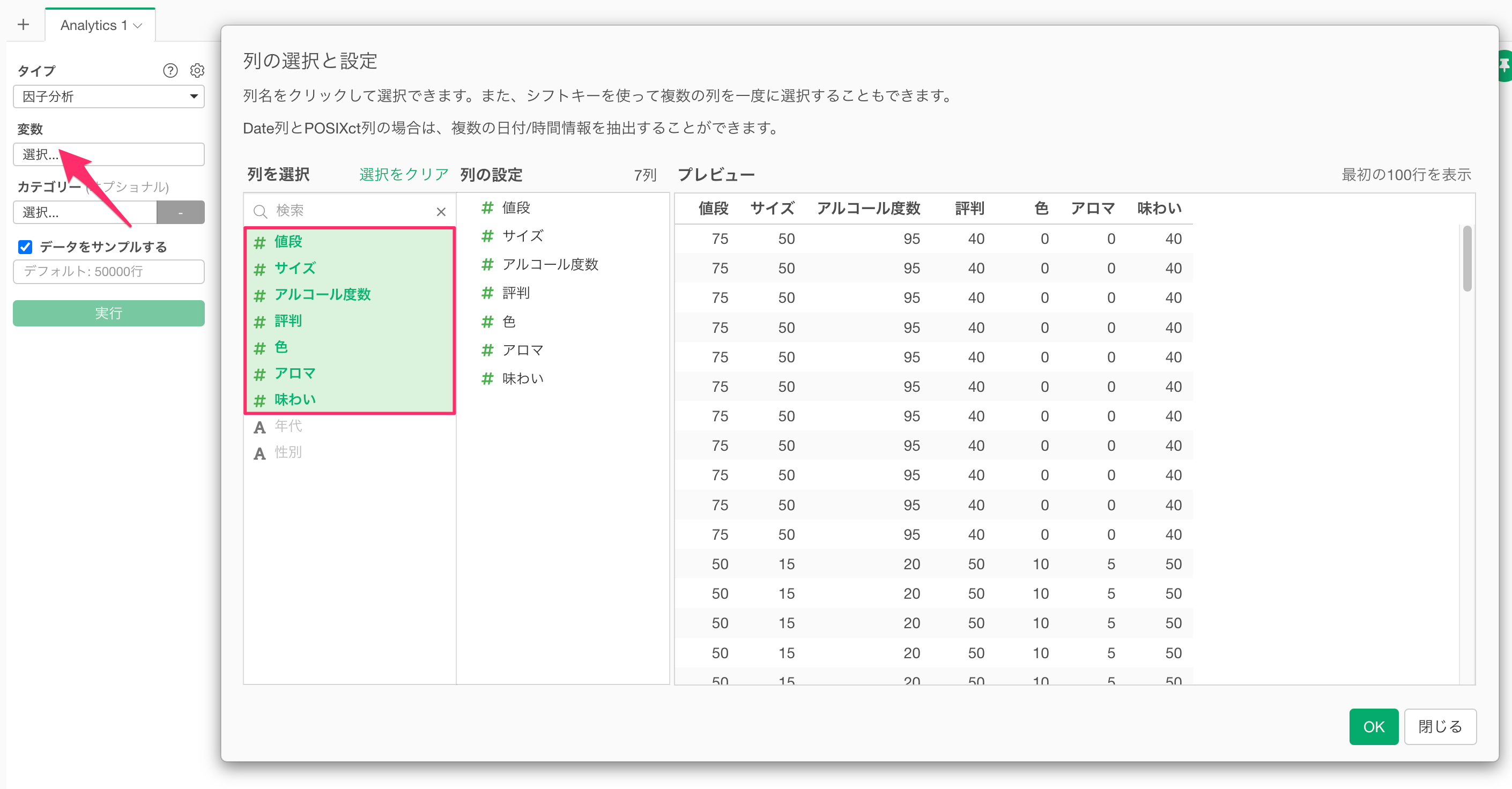Viewport: 1512px width, 789px height.
Task: Click numeric icon beside 味わい in column settings
Action: (x=487, y=378)
